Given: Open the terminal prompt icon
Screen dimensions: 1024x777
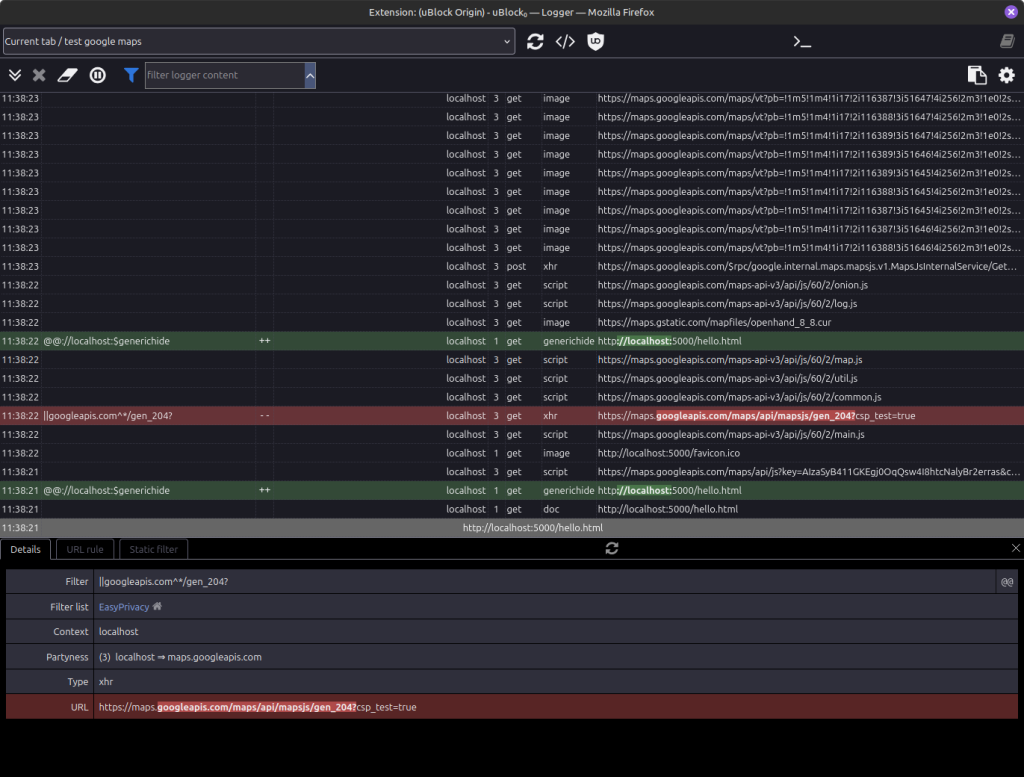Looking at the screenshot, I should pyautogui.click(x=801, y=41).
